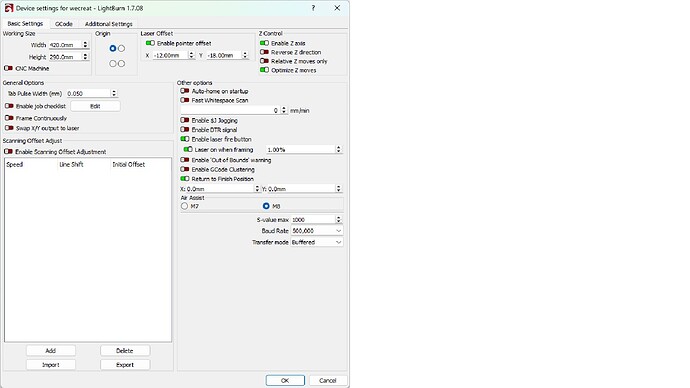Viewport: 690px width, 388px height.
Task: Toggle Return to Finish Position switch
Action: pyautogui.click(x=185, y=179)
